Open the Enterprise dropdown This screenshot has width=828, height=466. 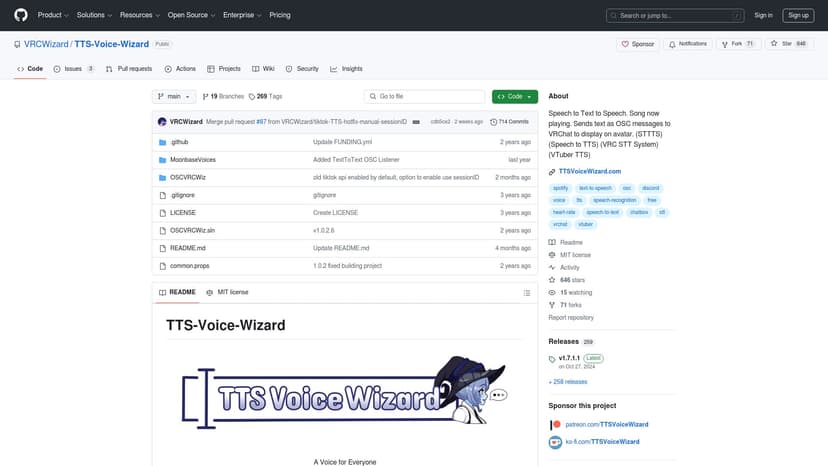pos(242,15)
